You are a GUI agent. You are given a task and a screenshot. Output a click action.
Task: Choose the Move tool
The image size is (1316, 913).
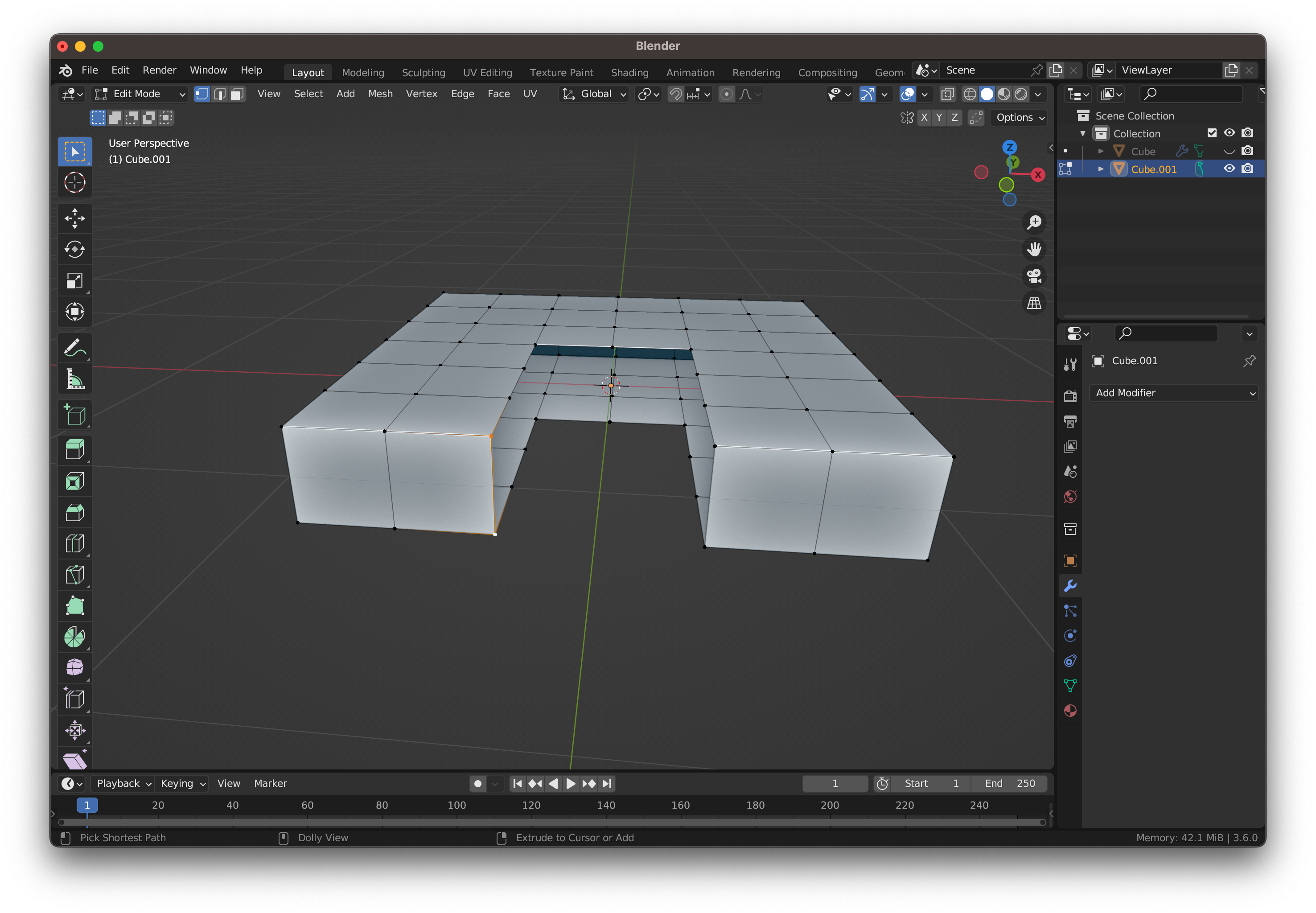coord(74,218)
